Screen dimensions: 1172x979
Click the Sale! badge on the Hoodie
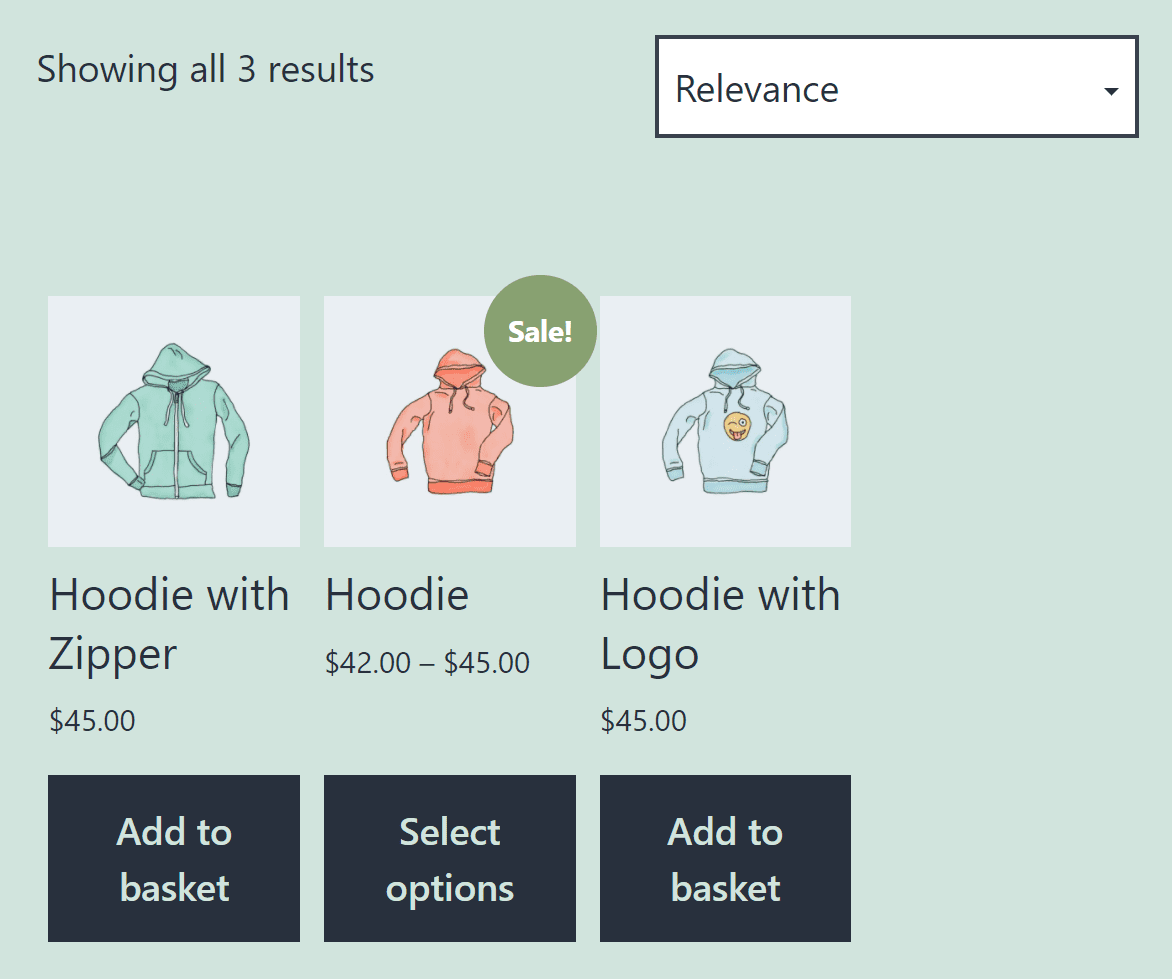[539, 330]
